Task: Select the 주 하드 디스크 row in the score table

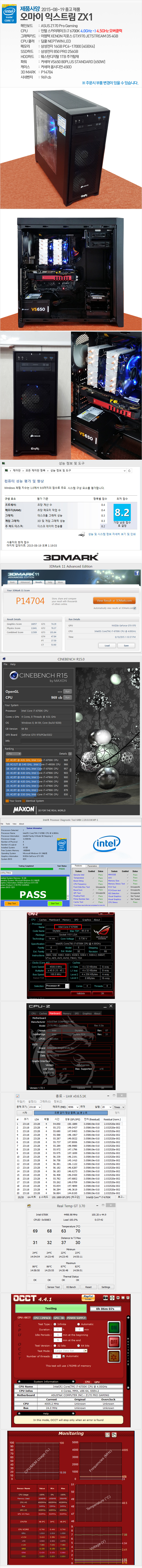Action: pyautogui.click(x=55, y=527)
